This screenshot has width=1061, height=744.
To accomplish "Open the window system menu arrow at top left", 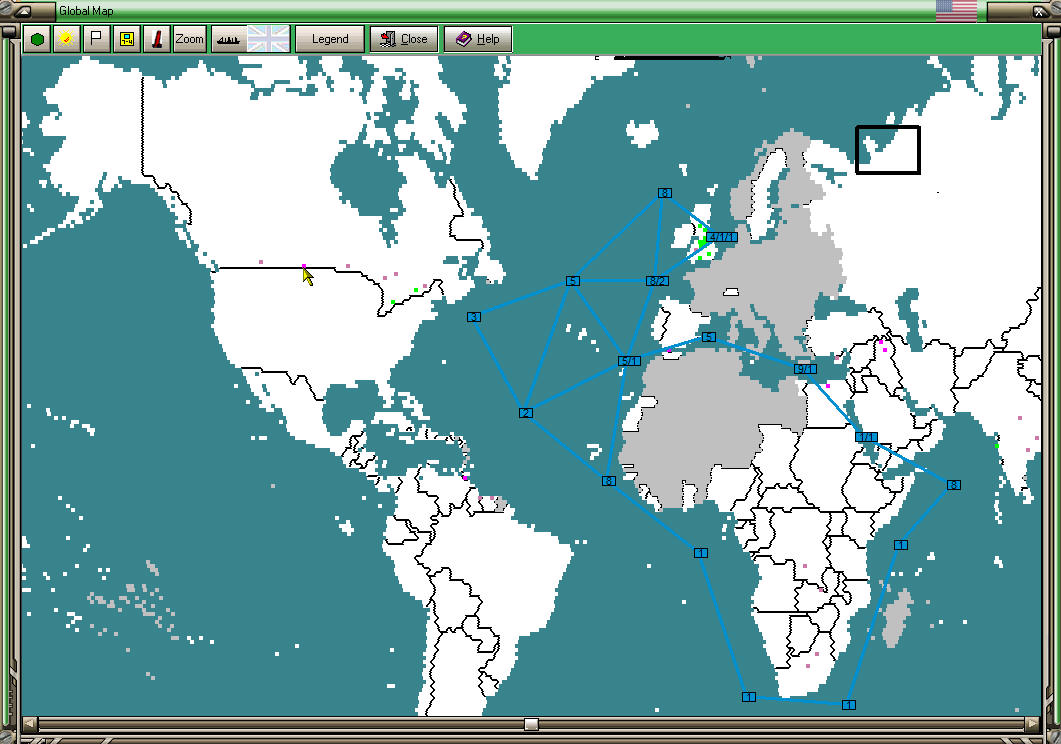I will (x=22, y=9).
